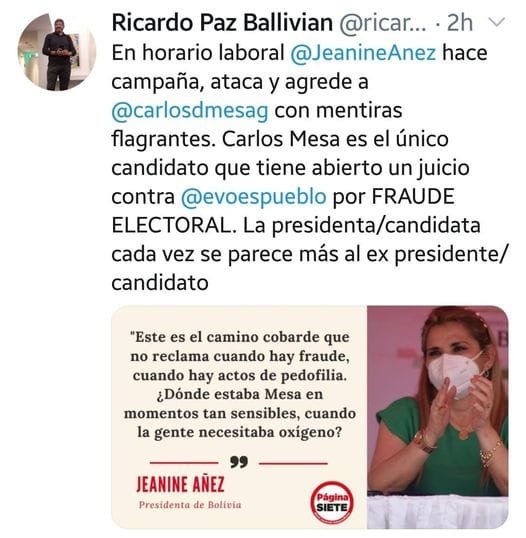Click the 2h tweet timestamp
This screenshot has width=526, height=538.
[460, 23]
